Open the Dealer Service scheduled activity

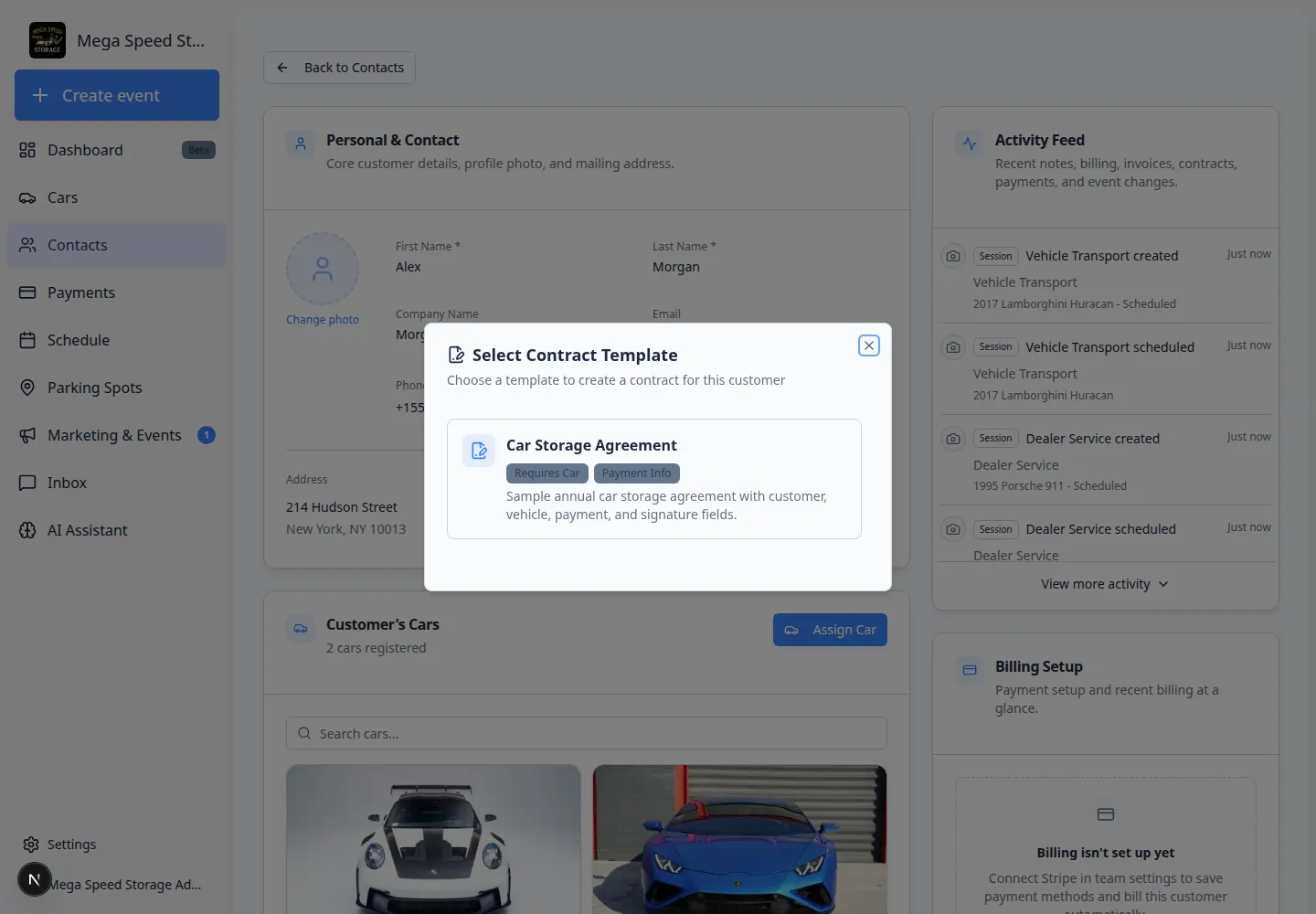pos(1106,536)
